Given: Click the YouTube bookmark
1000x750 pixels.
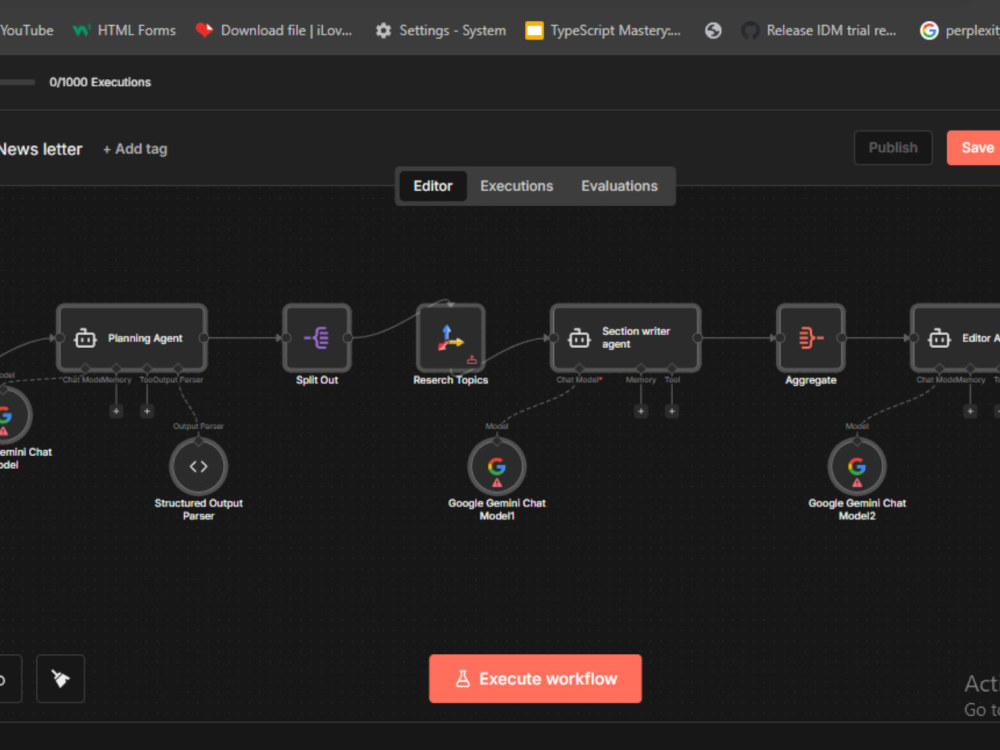Looking at the screenshot, I should point(27,31).
